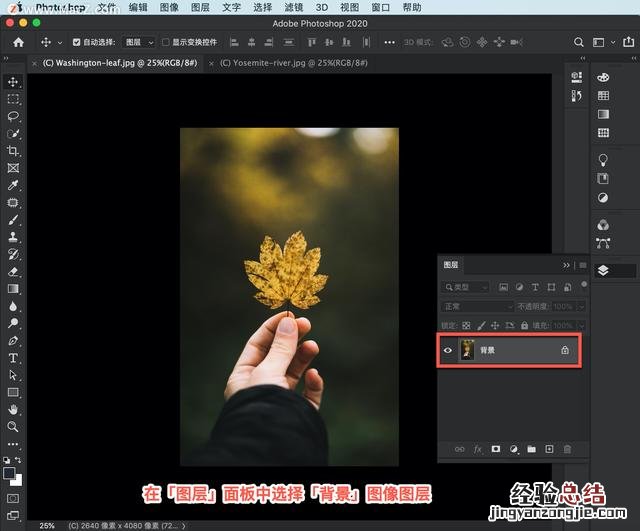
Task: Expand the 类型 layer filter dropdown
Action: tap(467, 287)
